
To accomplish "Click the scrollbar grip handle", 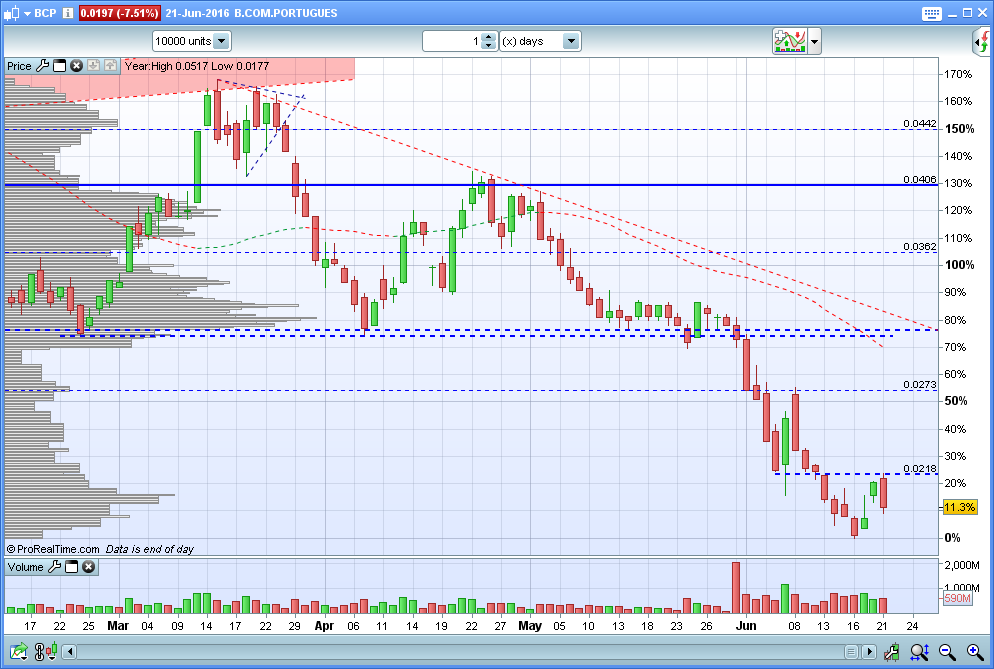I will click(851, 652).
